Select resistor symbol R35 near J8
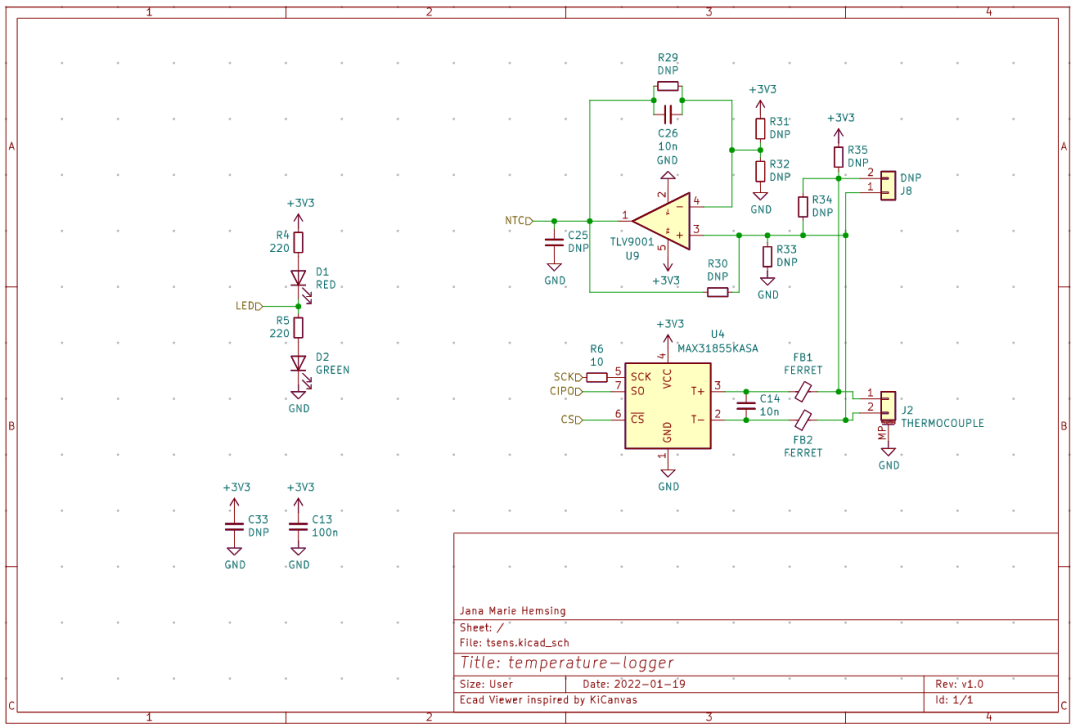This screenshot has width=1080, height=728. (x=838, y=157)
